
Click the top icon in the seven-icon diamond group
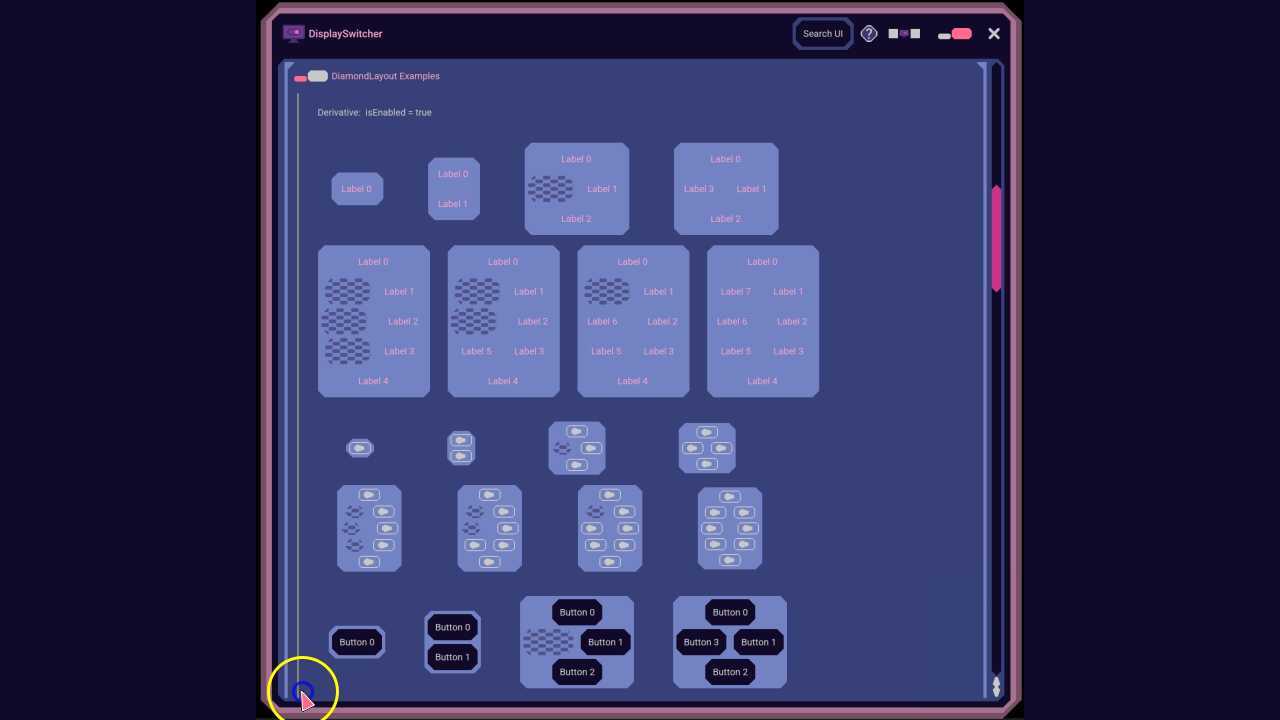pyautogui.click(x=609, y=495)
